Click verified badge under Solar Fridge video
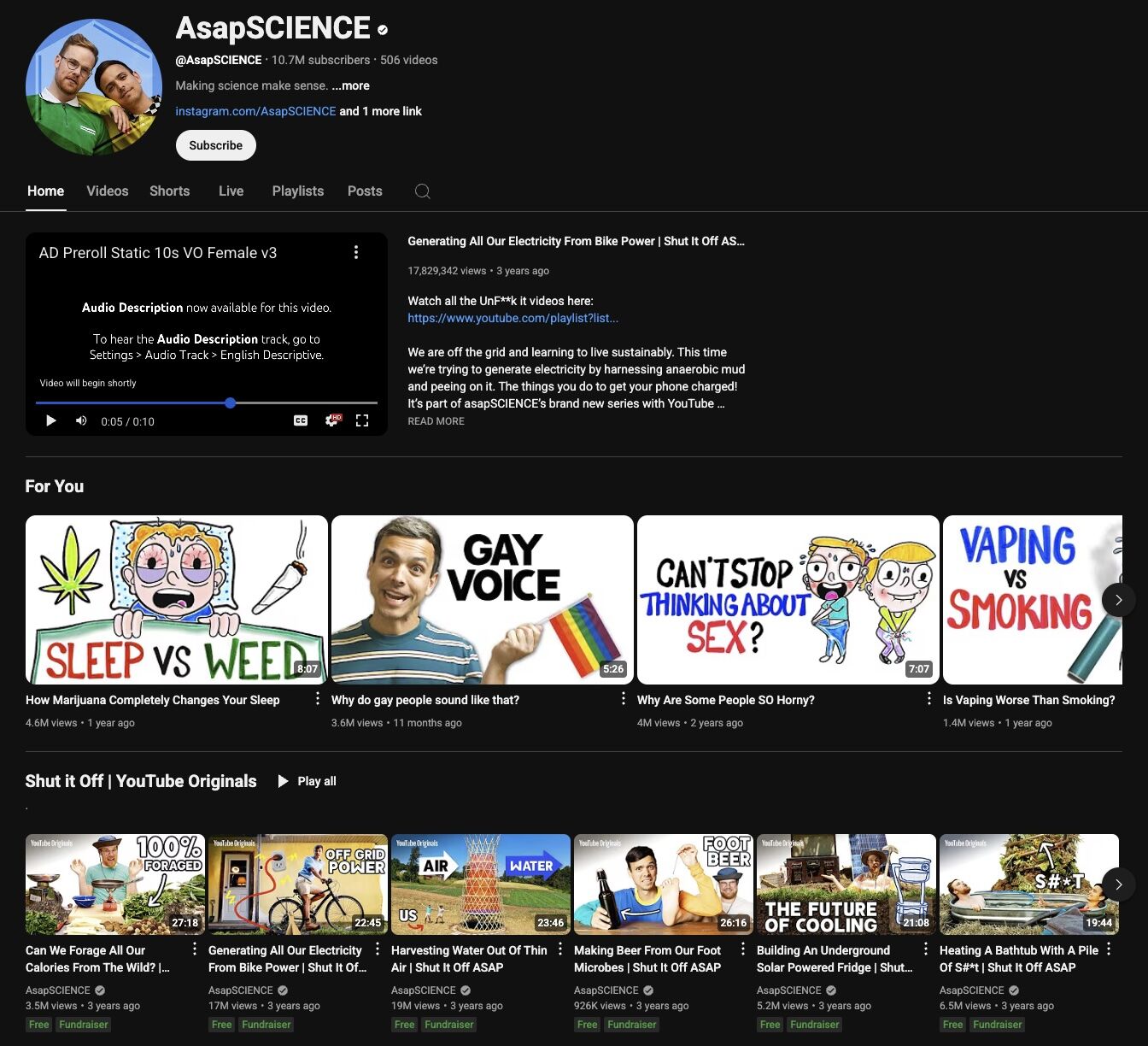This screenshot has width=1148, height=1046. click(831, 990)
